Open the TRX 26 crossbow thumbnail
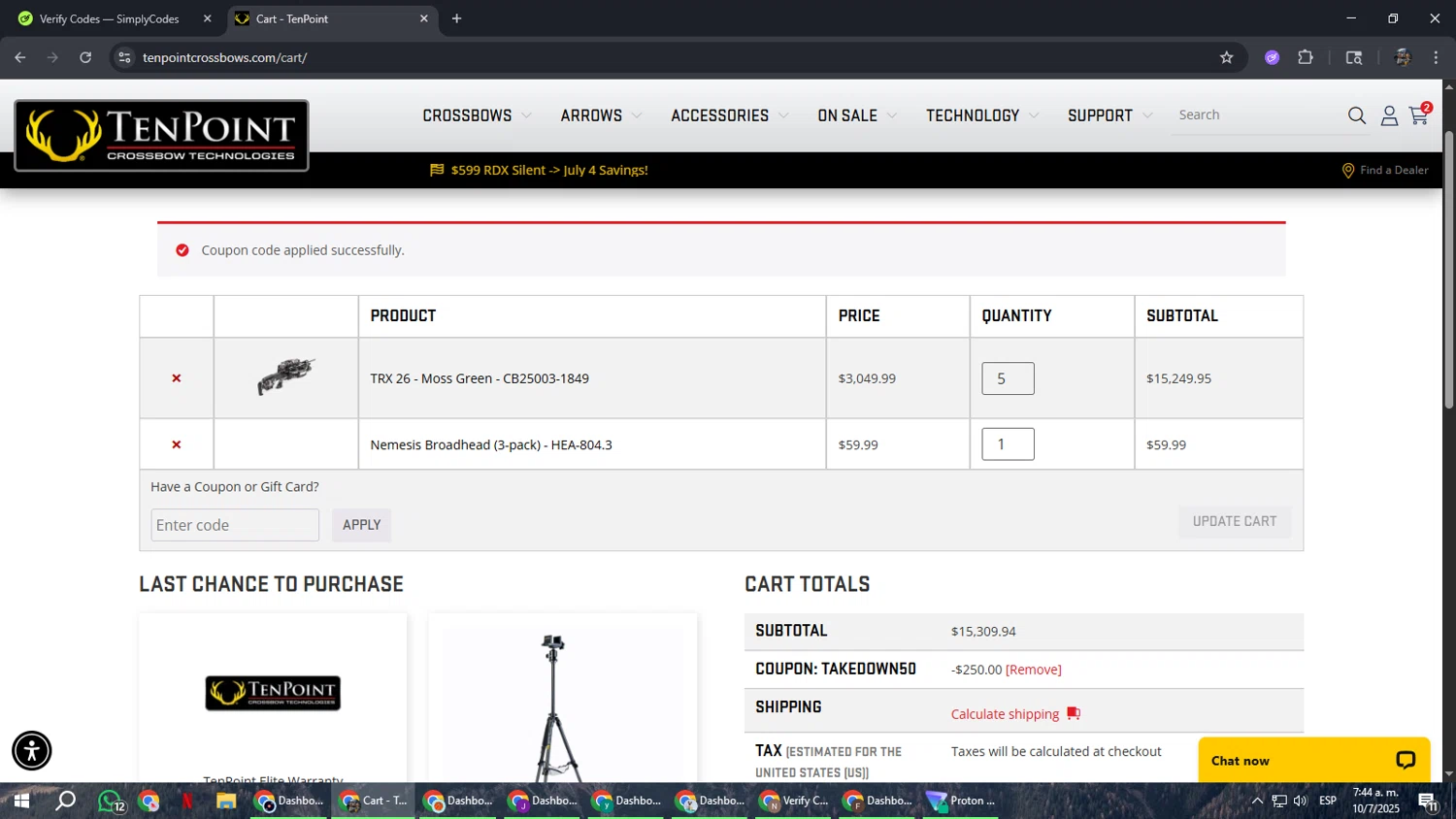 [x=285, y=377]
